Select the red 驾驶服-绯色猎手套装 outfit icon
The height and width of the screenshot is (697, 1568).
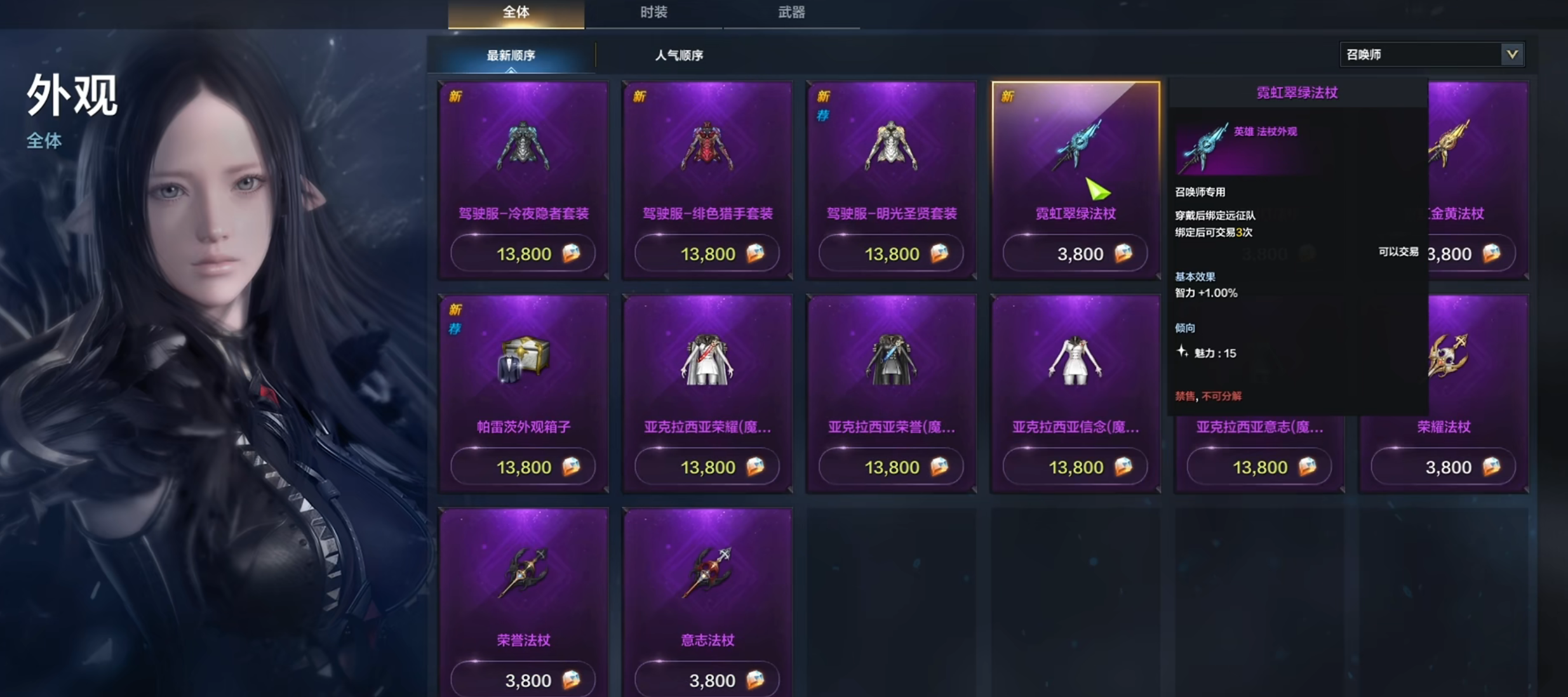point(707,146)
